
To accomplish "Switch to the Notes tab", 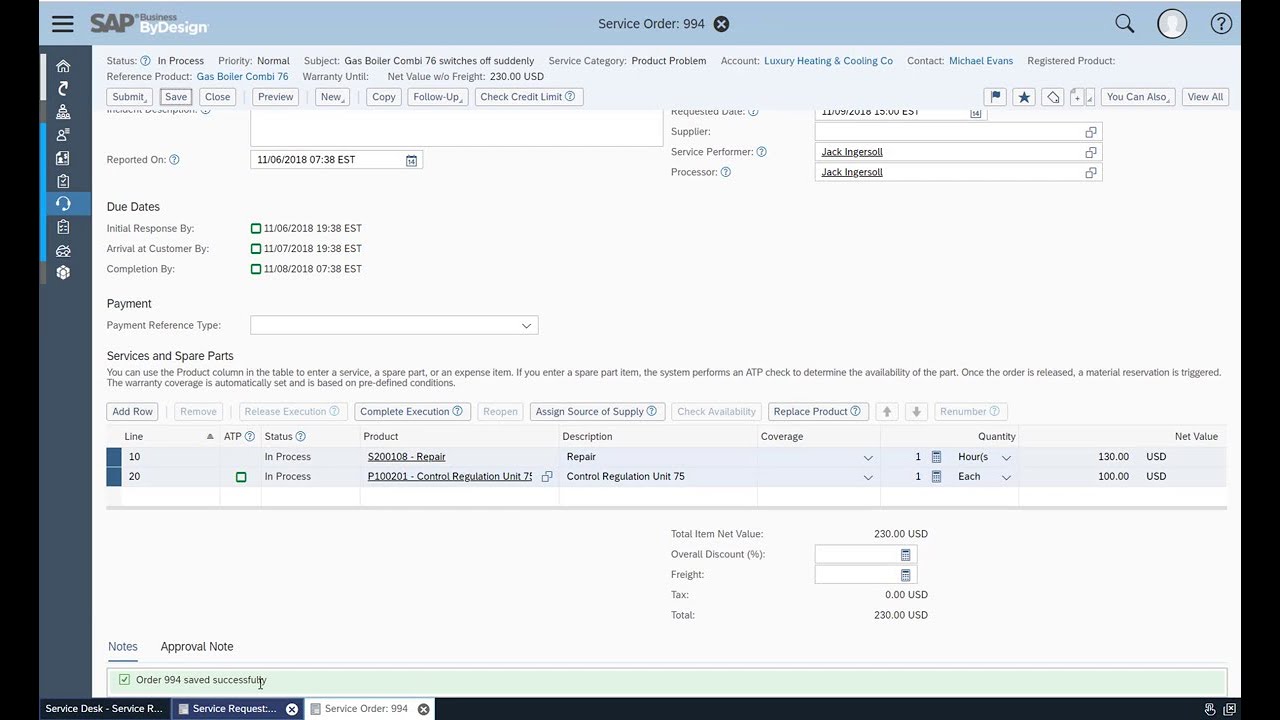I will point(123,647).
